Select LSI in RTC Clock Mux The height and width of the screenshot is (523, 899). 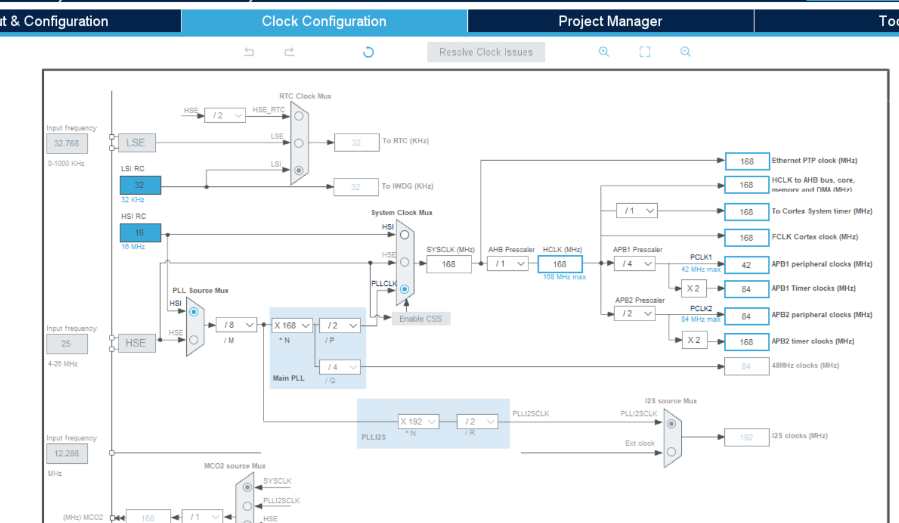pos(299,170)
